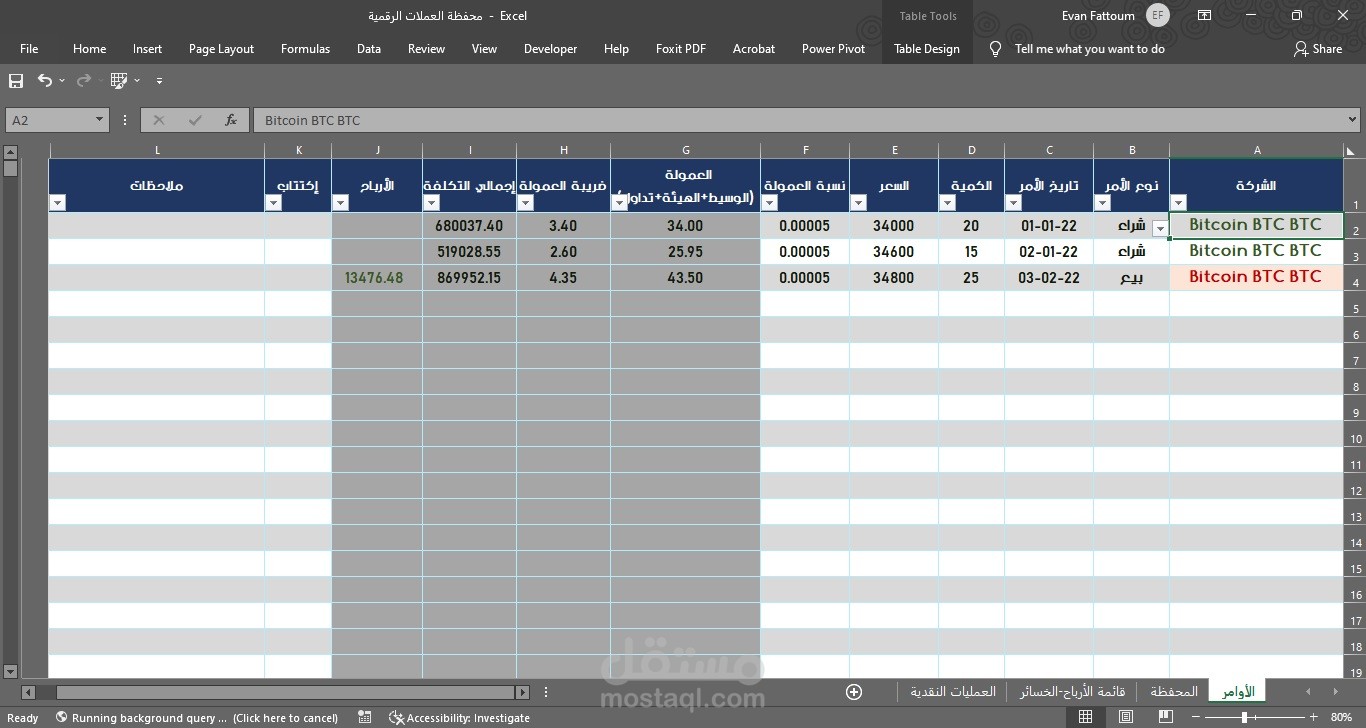Viewport: 1366px width, 728px height.
Task: Insert function using the fx icon
Action: point(231,120)
